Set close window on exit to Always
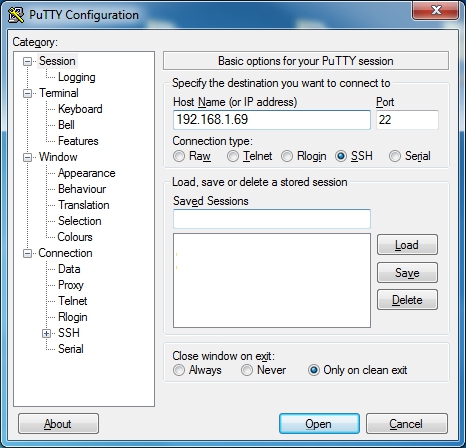Image resolution: width=466 pixels, height=448 pixels. click(179, 370)
